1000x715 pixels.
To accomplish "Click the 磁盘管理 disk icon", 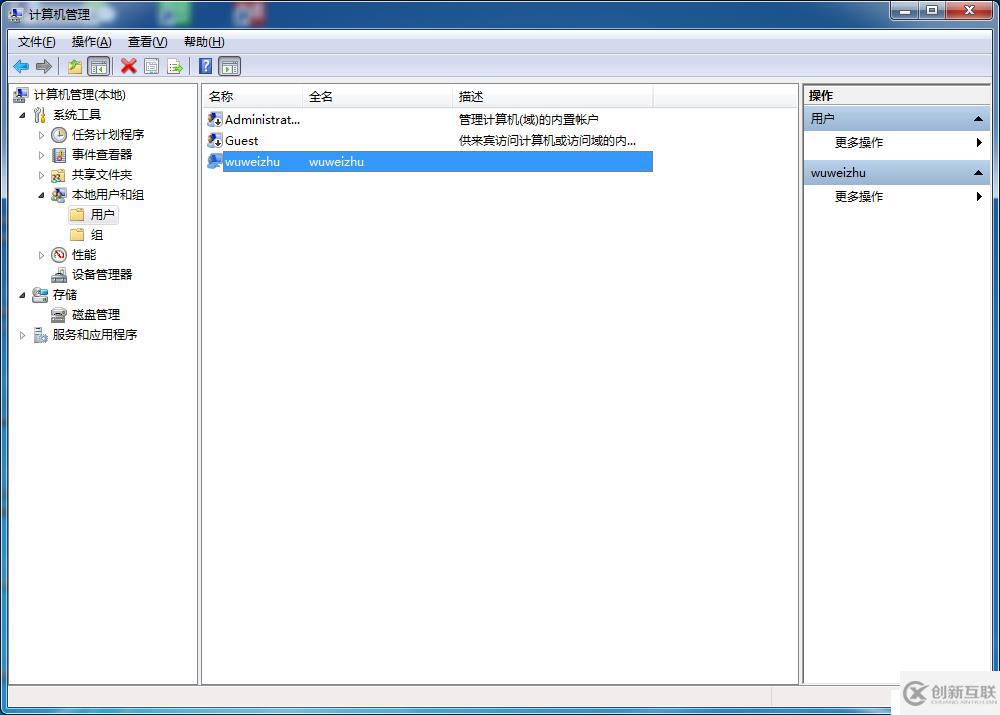I will [59, 314].
